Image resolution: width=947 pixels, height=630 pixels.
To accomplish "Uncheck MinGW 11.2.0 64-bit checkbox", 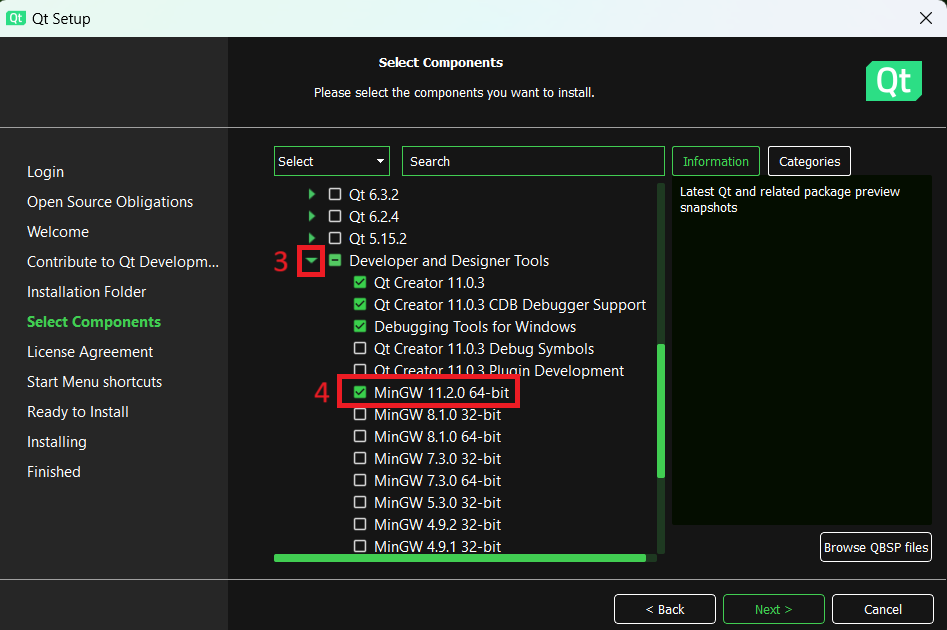I will point(360,393).
